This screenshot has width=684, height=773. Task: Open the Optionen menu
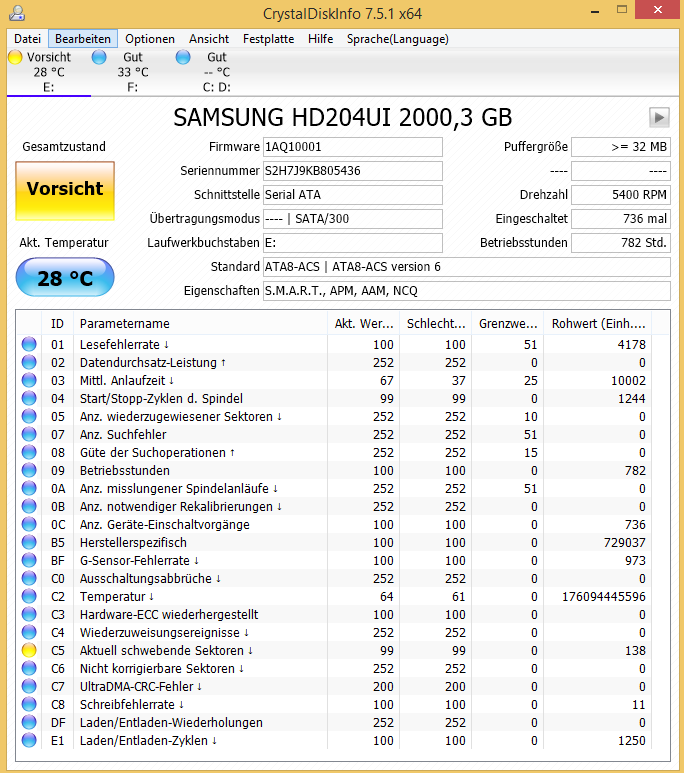coord(150,39)
